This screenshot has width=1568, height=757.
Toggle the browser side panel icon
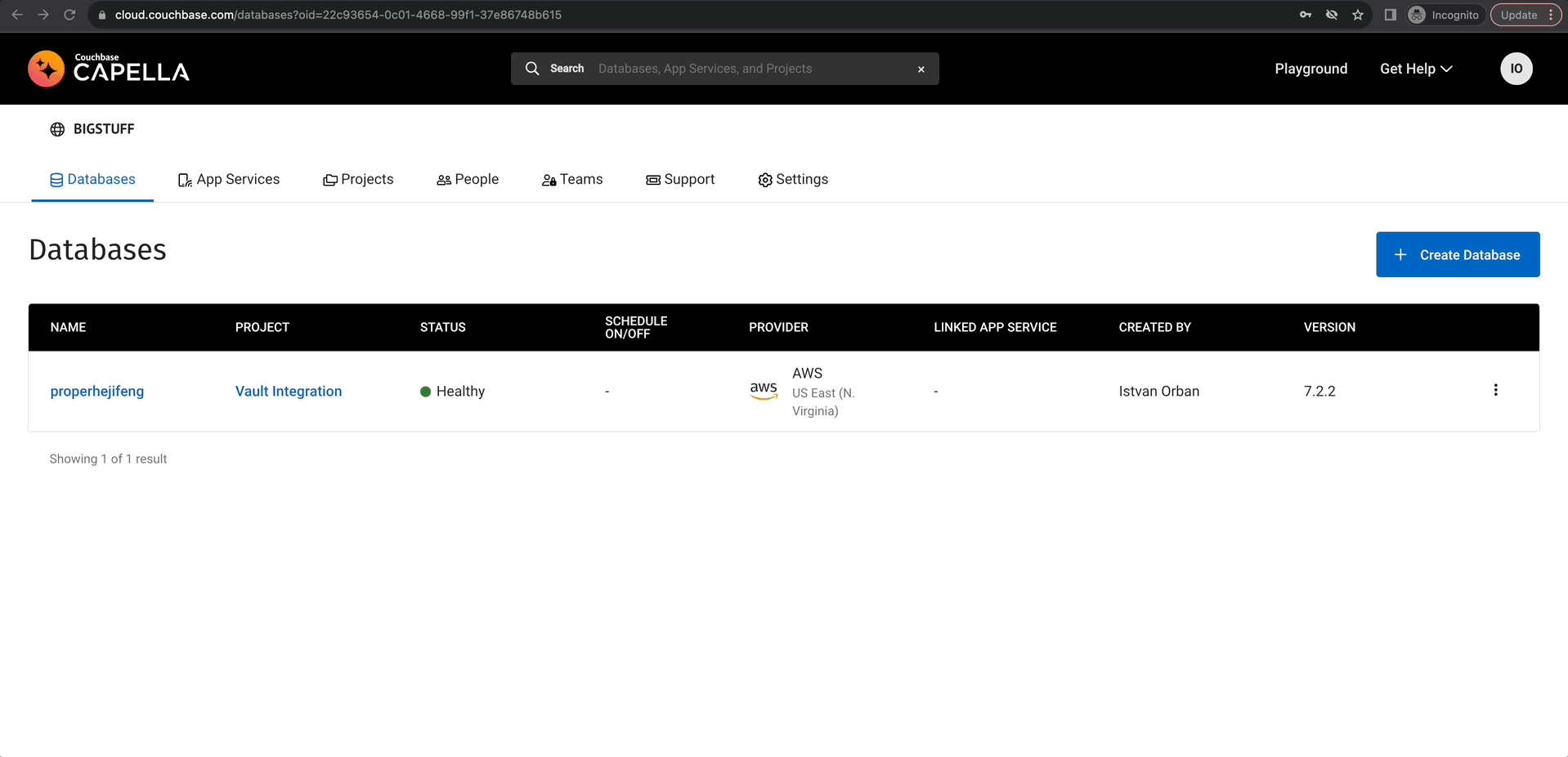tap(1390, 15)
